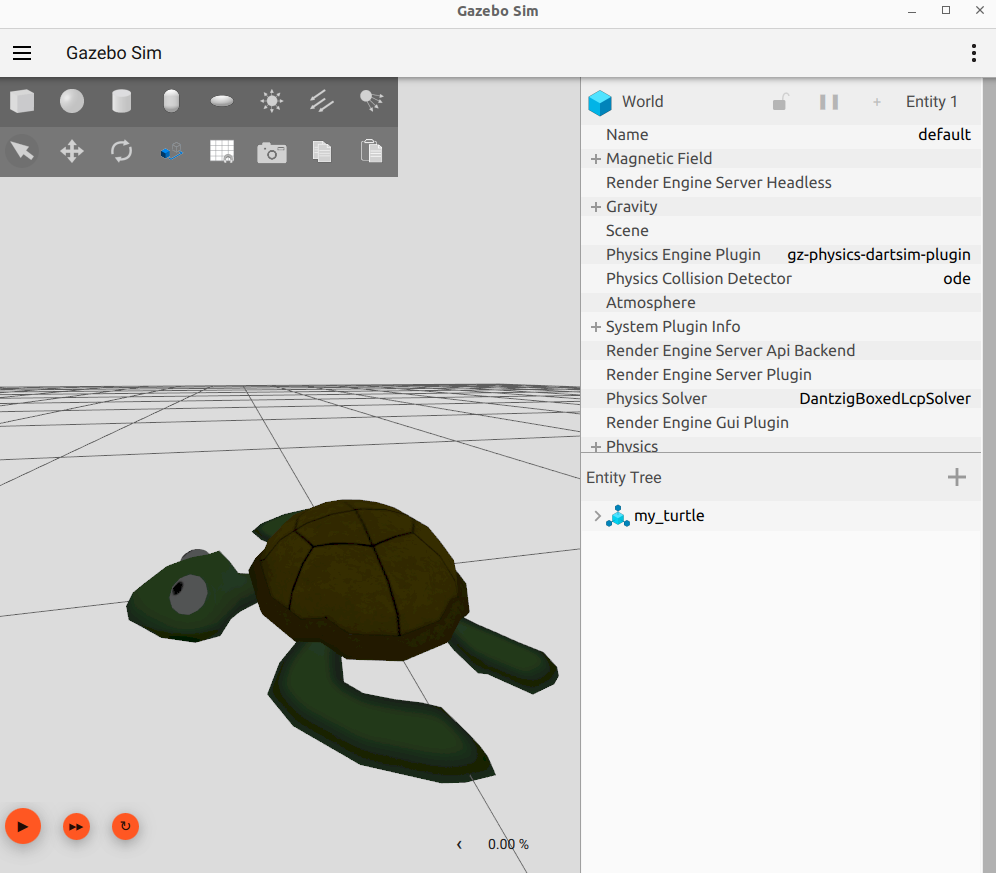Image resolution: width=996 pixels, height=873 pixels.
Task: Insert a box shape
Action: [22, 101]
